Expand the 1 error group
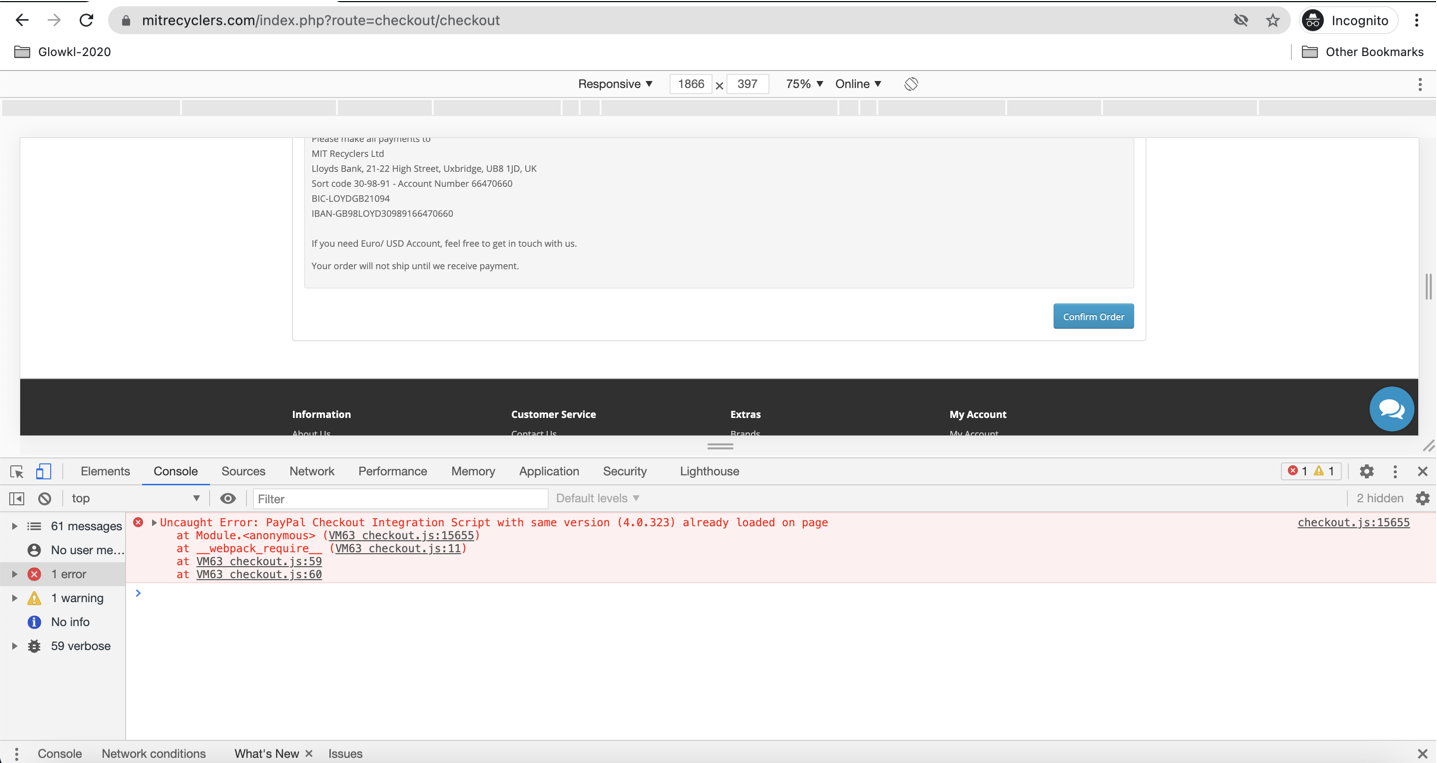This screenshot has height=763, width=1437. 14,574
